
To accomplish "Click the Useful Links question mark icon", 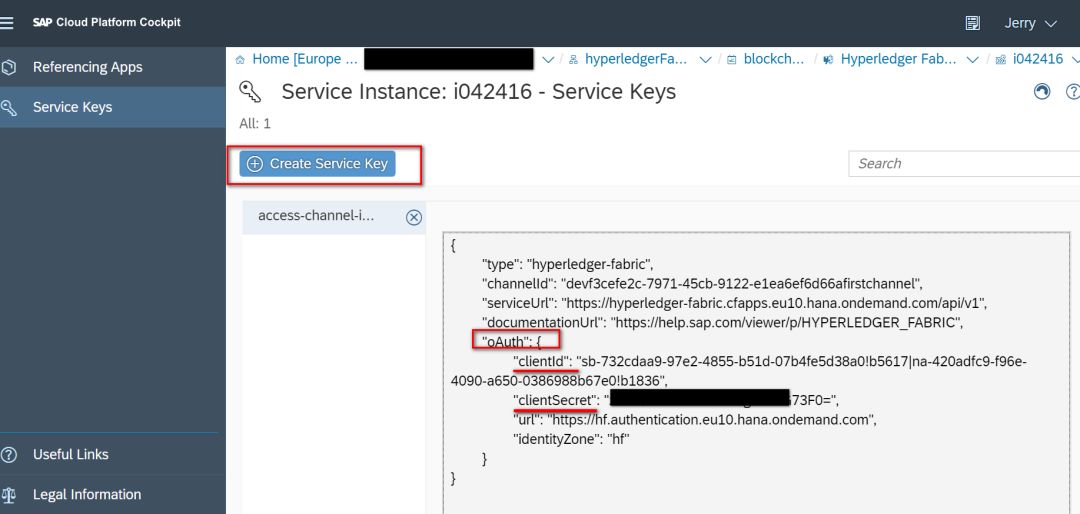I will pos(8,455).
